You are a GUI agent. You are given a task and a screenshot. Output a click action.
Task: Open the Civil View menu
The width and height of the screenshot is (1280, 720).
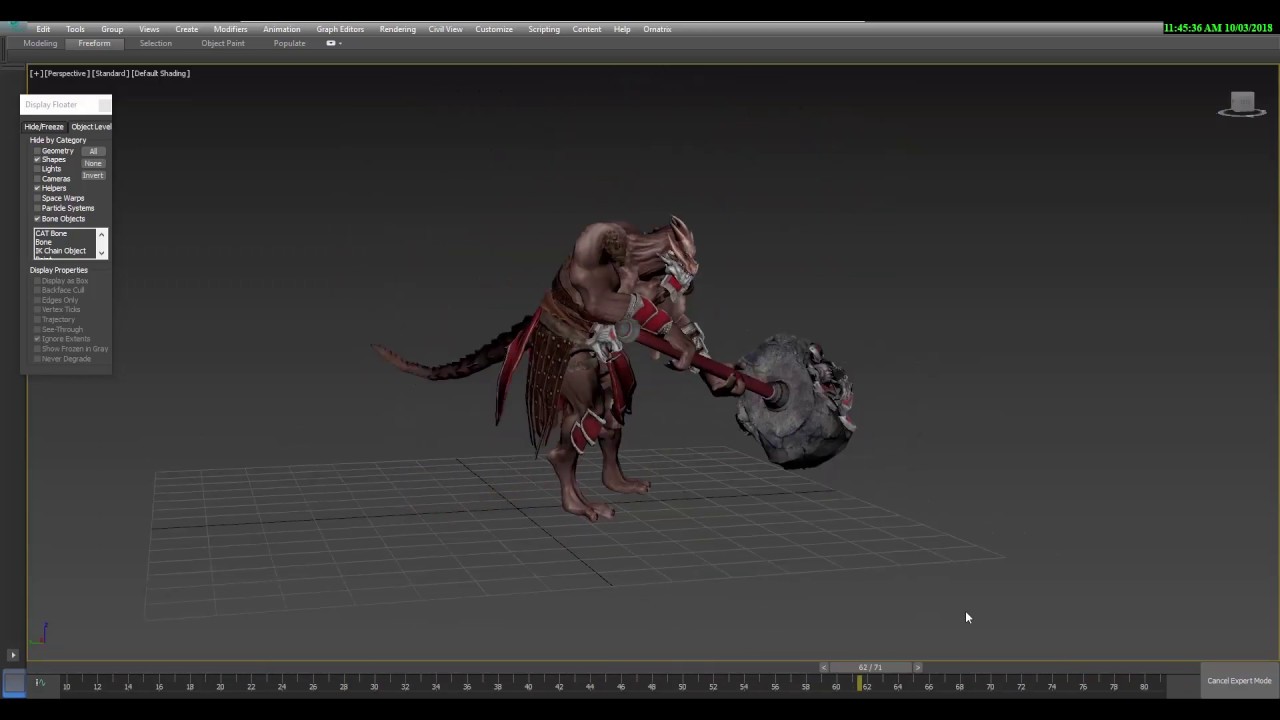[445, 29]
